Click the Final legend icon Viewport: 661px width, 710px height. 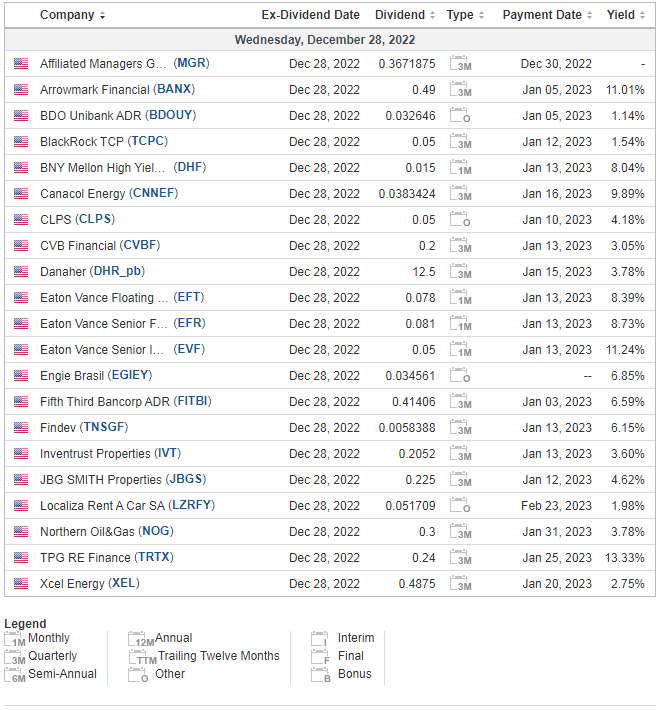pyautogui.click(x=320, y=657)
